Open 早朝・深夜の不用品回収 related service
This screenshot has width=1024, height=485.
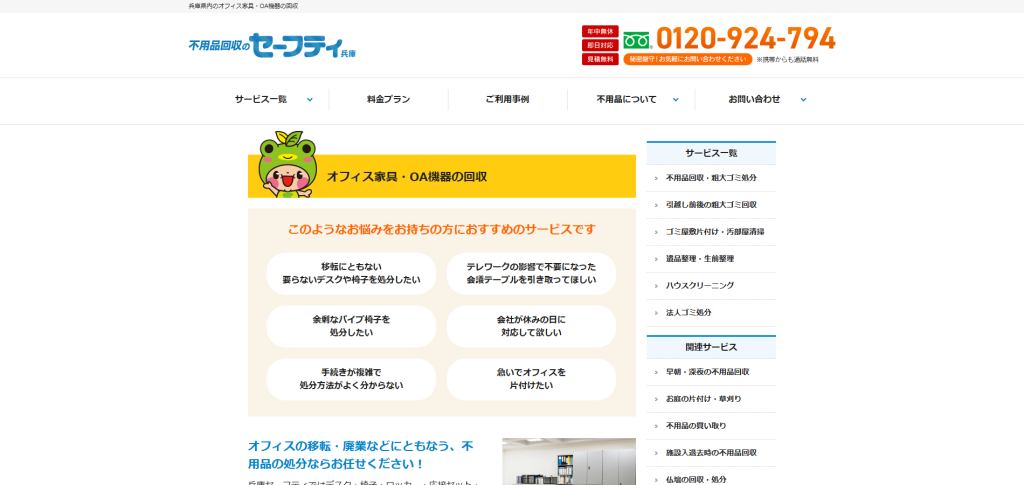click(707, 372)
